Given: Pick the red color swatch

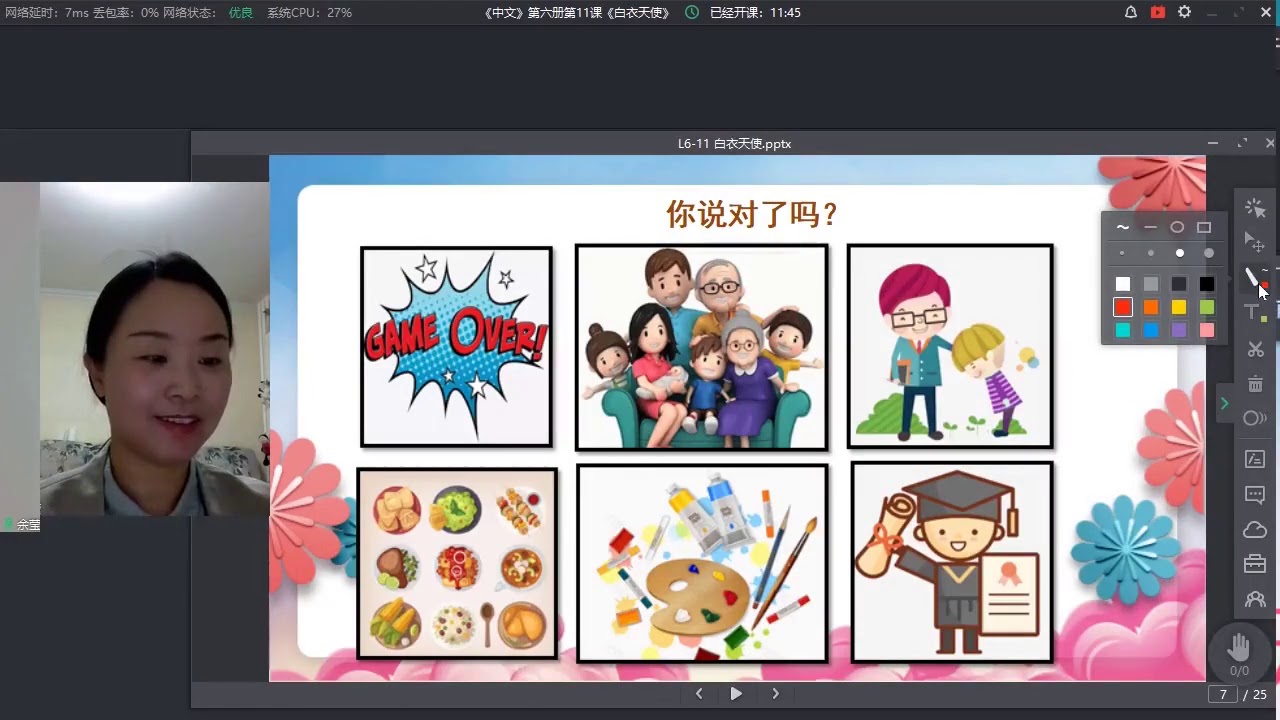Looking at the screenshot, I should pos(1123,307).
